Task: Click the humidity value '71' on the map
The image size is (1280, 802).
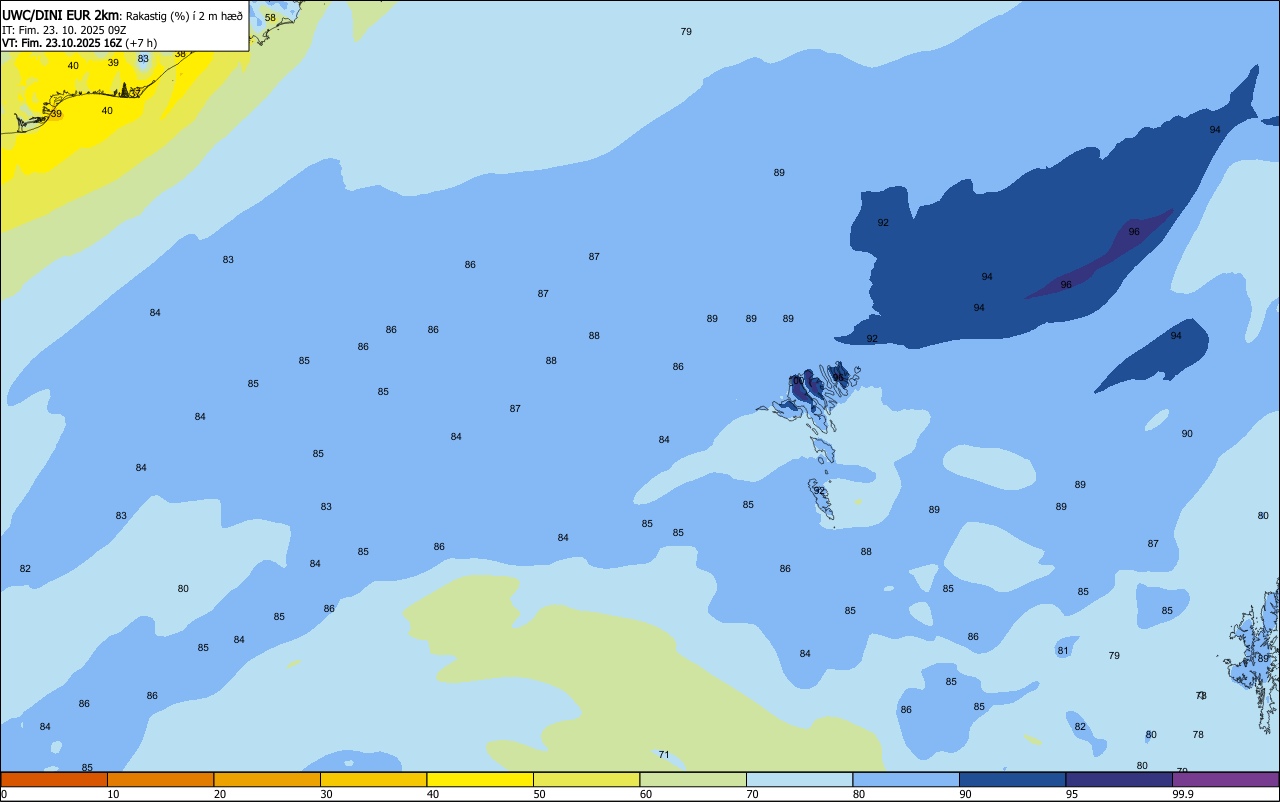Action: [x=664, y=755]
